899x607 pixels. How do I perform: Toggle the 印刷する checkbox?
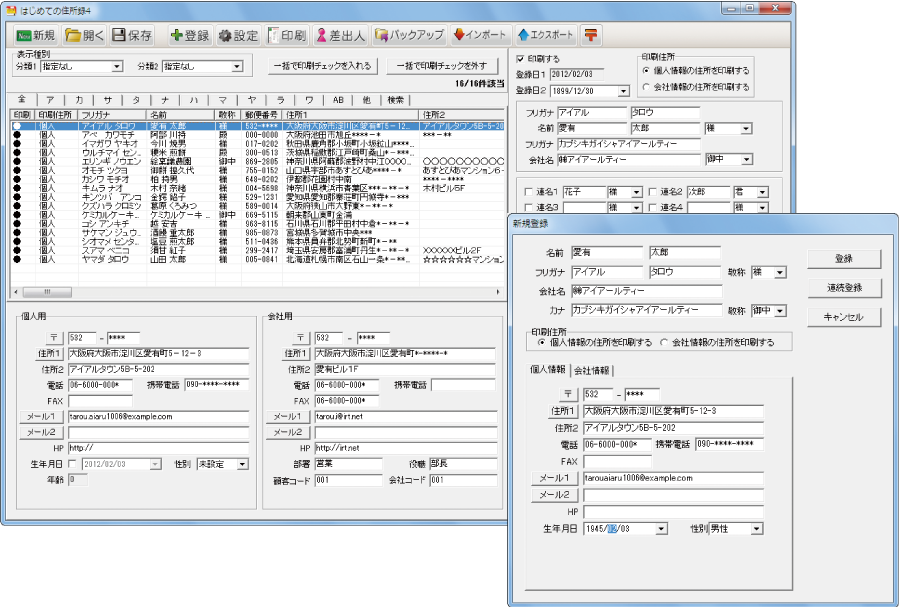click(x=520, y=59)
